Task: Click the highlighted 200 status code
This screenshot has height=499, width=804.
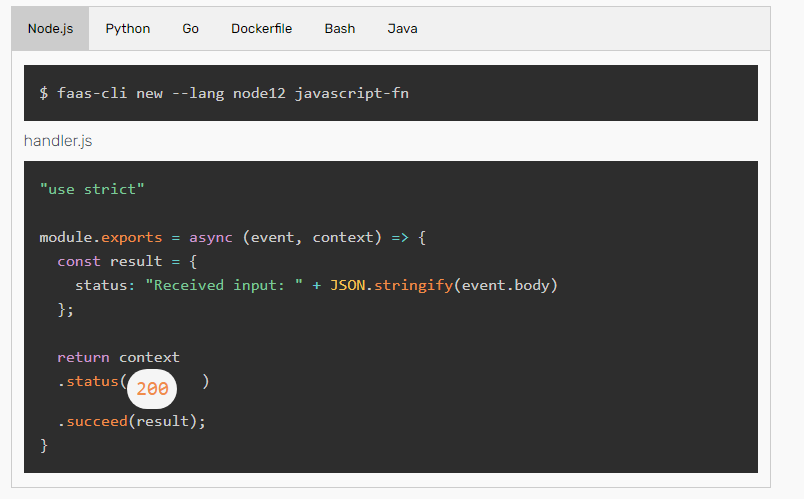Action: 152,389
